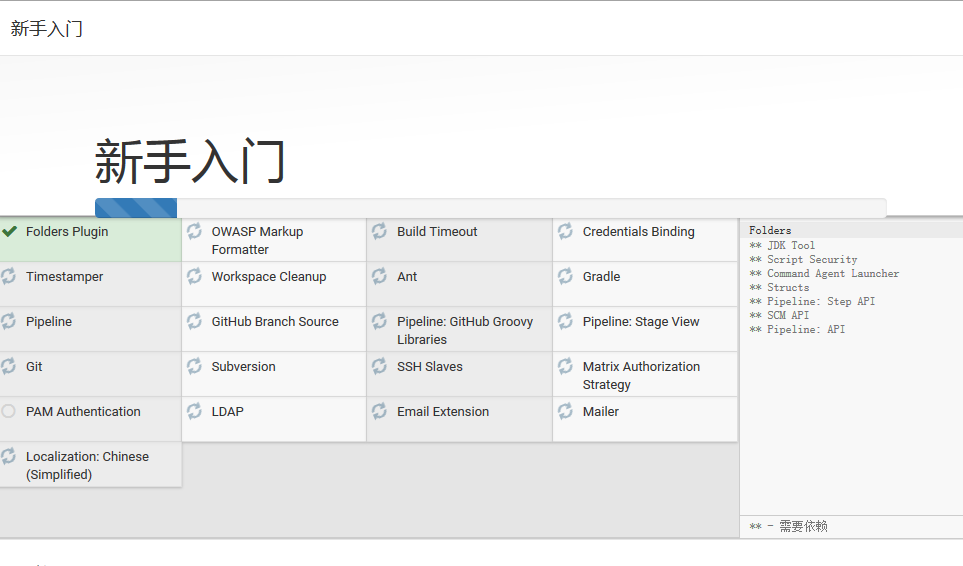Click the spinner icon beside Build Timeout
Screen dimensions: 963x566
pyautogui.click(x=380, y=231)
